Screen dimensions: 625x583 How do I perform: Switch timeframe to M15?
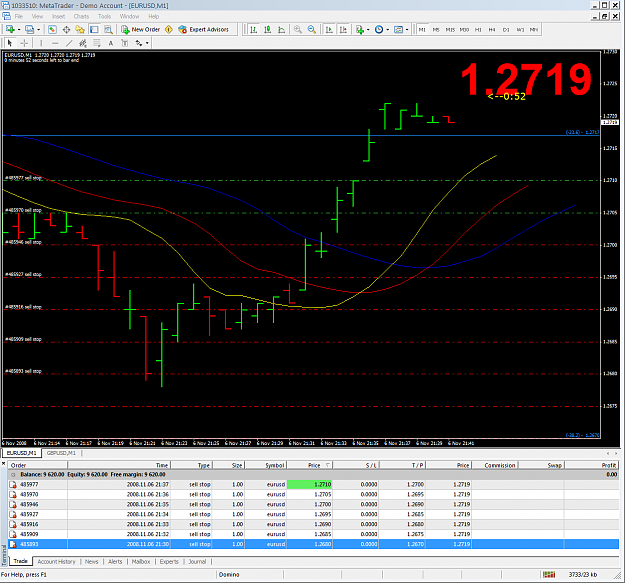(450, 30)
